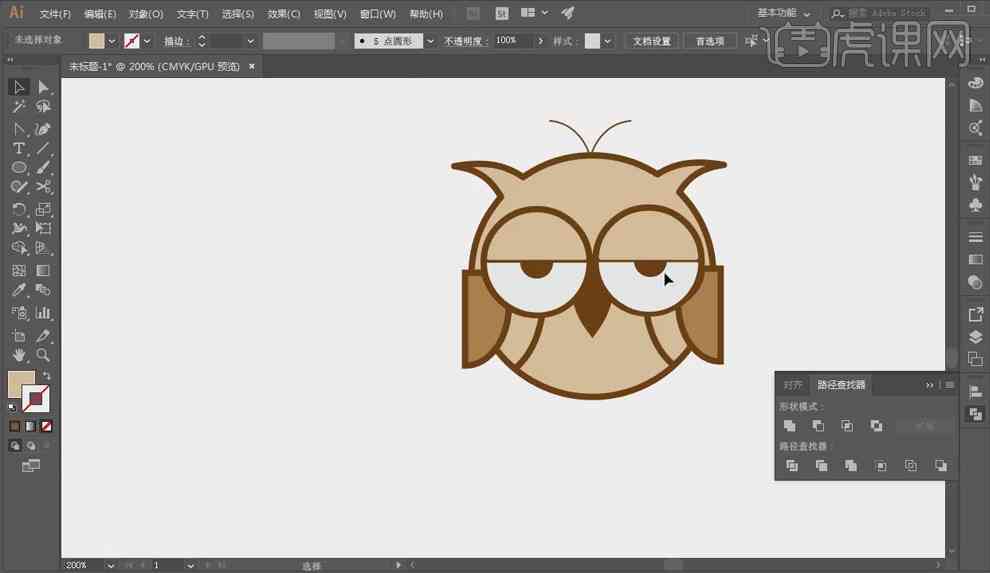The height and width of the screenshot is (573, 990).
Task: Select the Slice tool
Action: point(43,336)
